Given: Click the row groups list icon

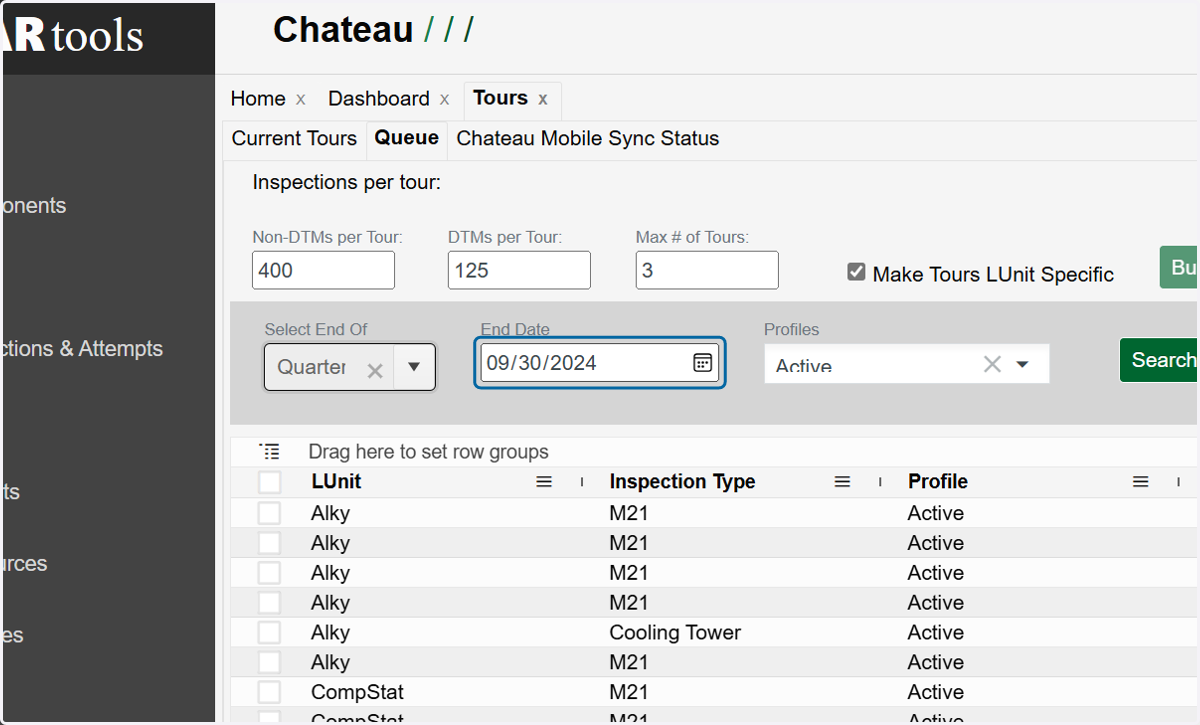Looking at the screenshot, I should tap(270, 452).
